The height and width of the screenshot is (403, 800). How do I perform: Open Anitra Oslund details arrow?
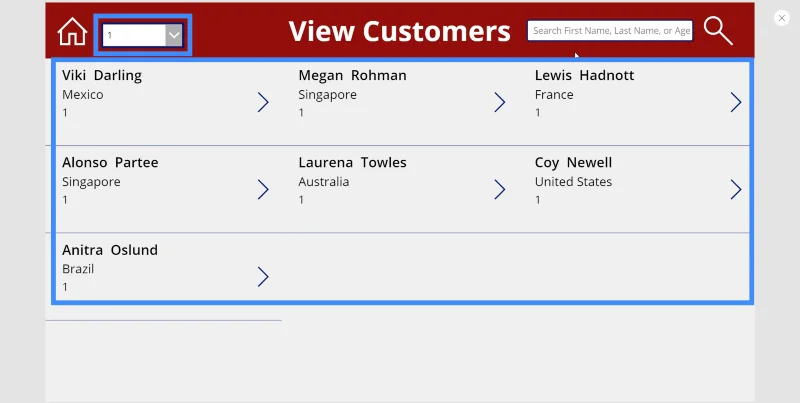tap(263, 276)
